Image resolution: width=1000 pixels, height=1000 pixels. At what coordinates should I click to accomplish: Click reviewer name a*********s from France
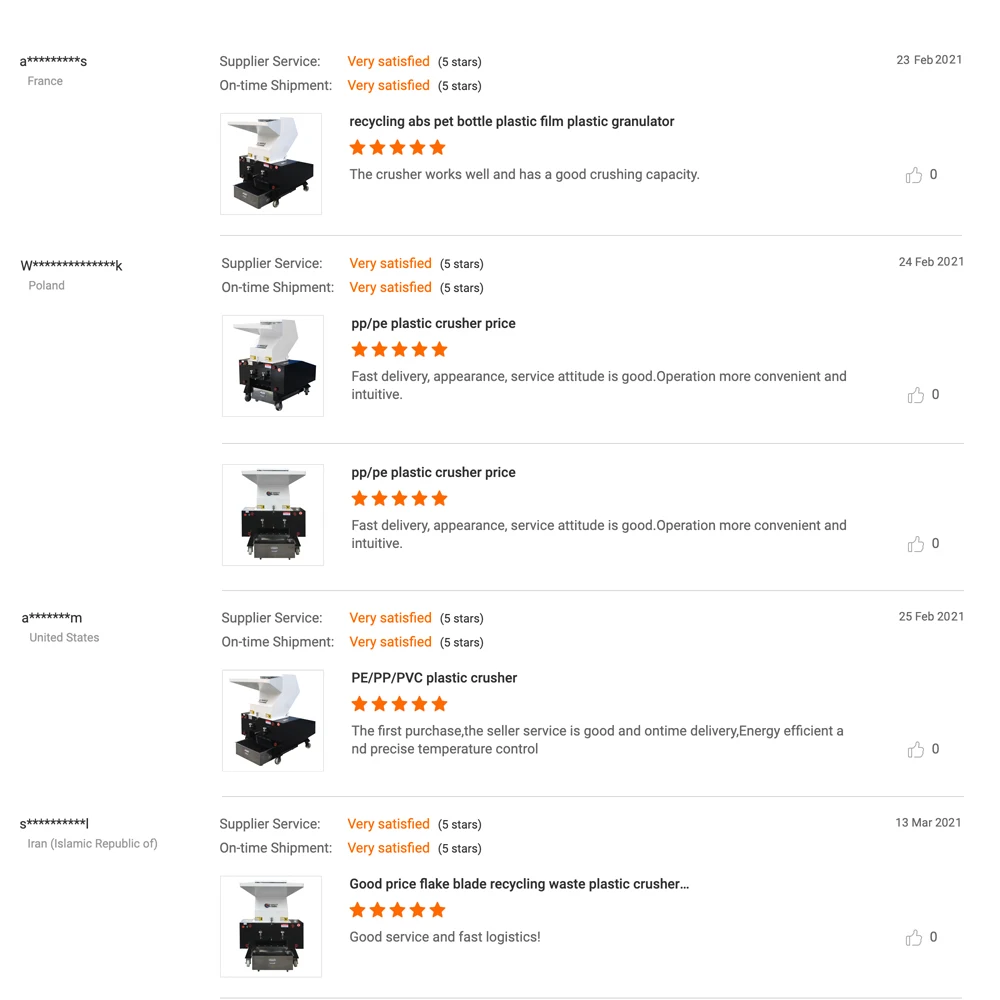pos(53,62)
